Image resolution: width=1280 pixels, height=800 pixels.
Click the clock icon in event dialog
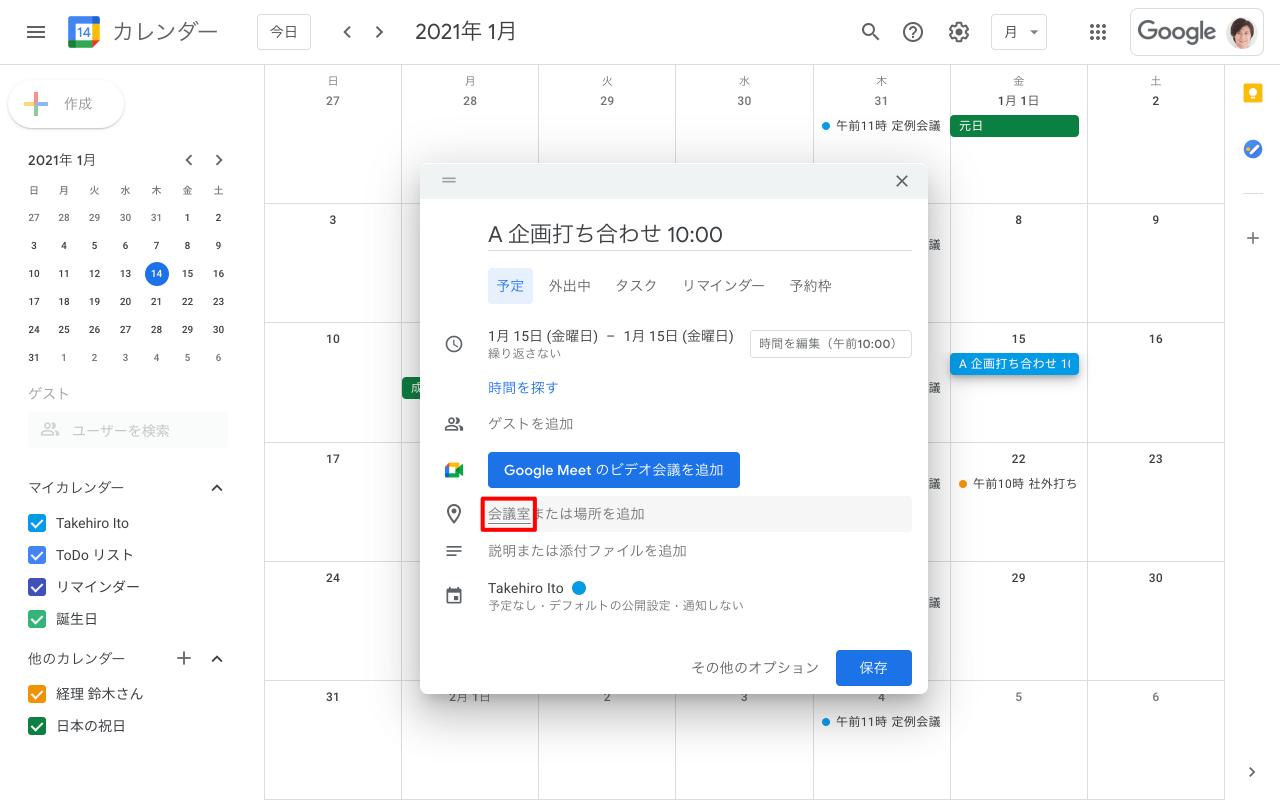[454, 344]
